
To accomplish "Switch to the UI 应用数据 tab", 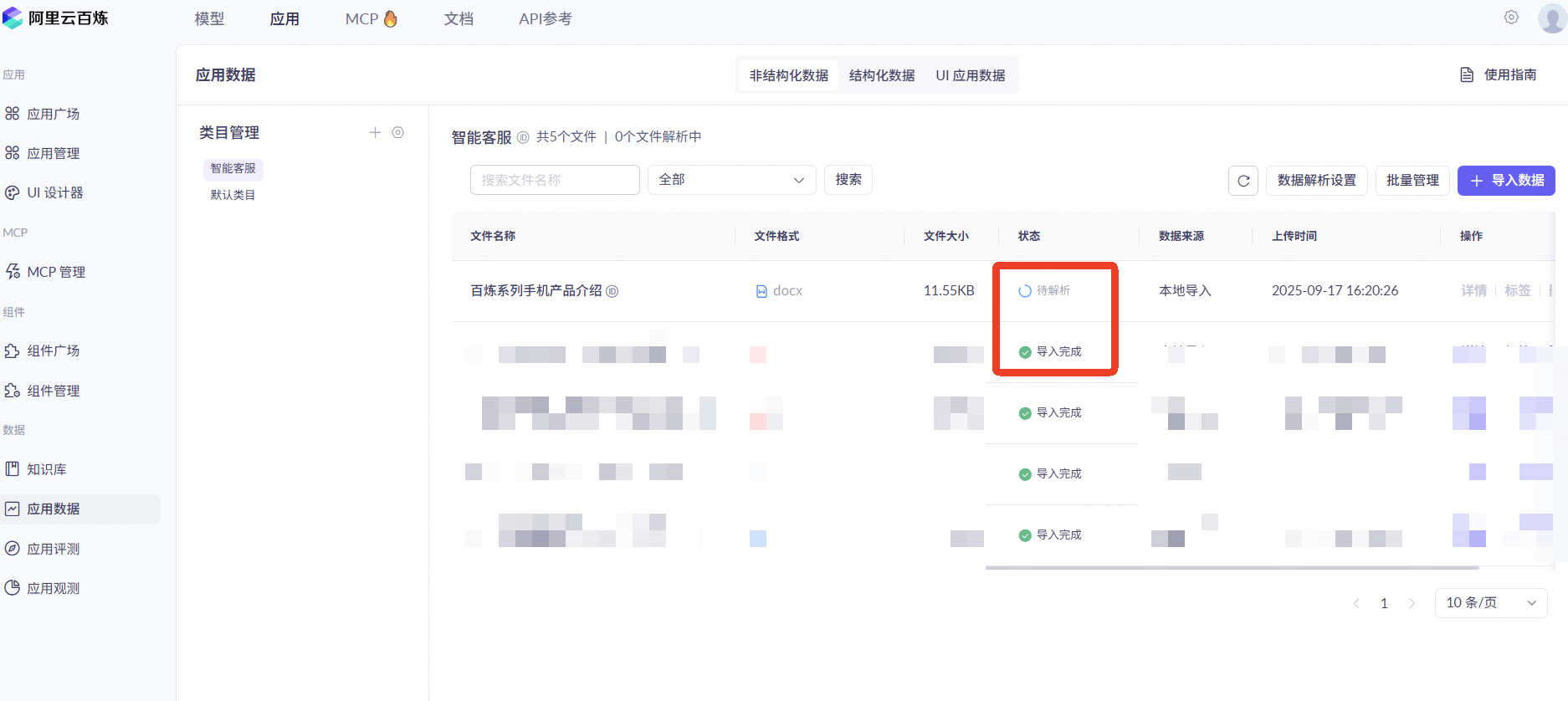I will coord(971,75).
